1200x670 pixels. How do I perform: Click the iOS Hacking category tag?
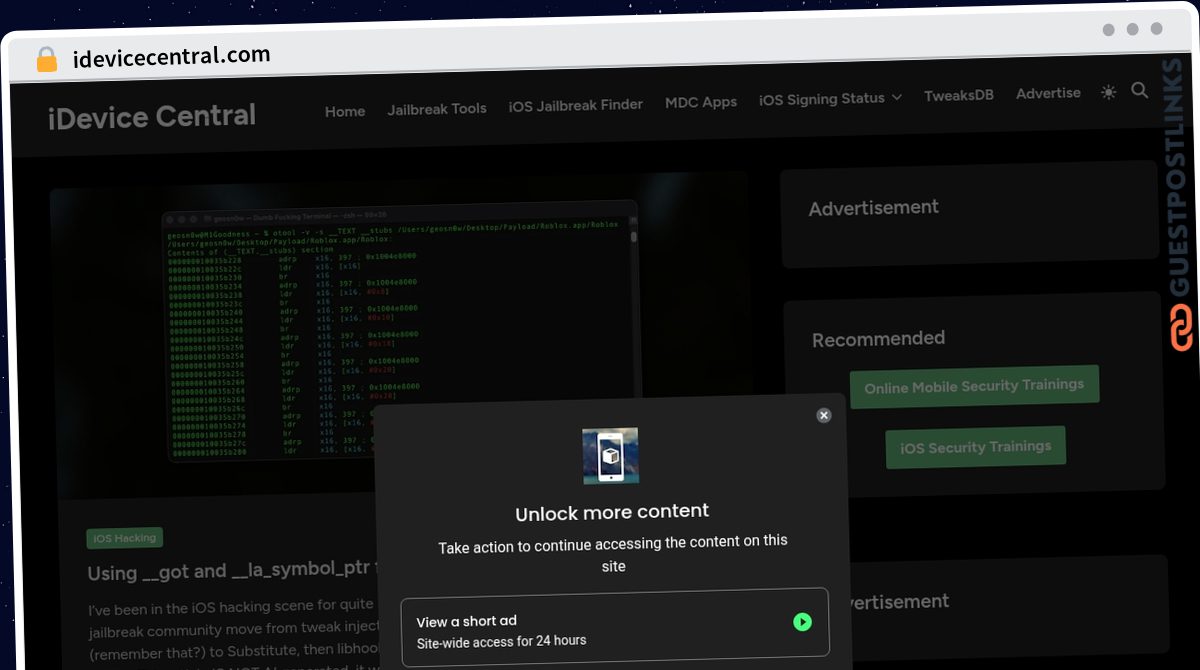pos(125,538)
